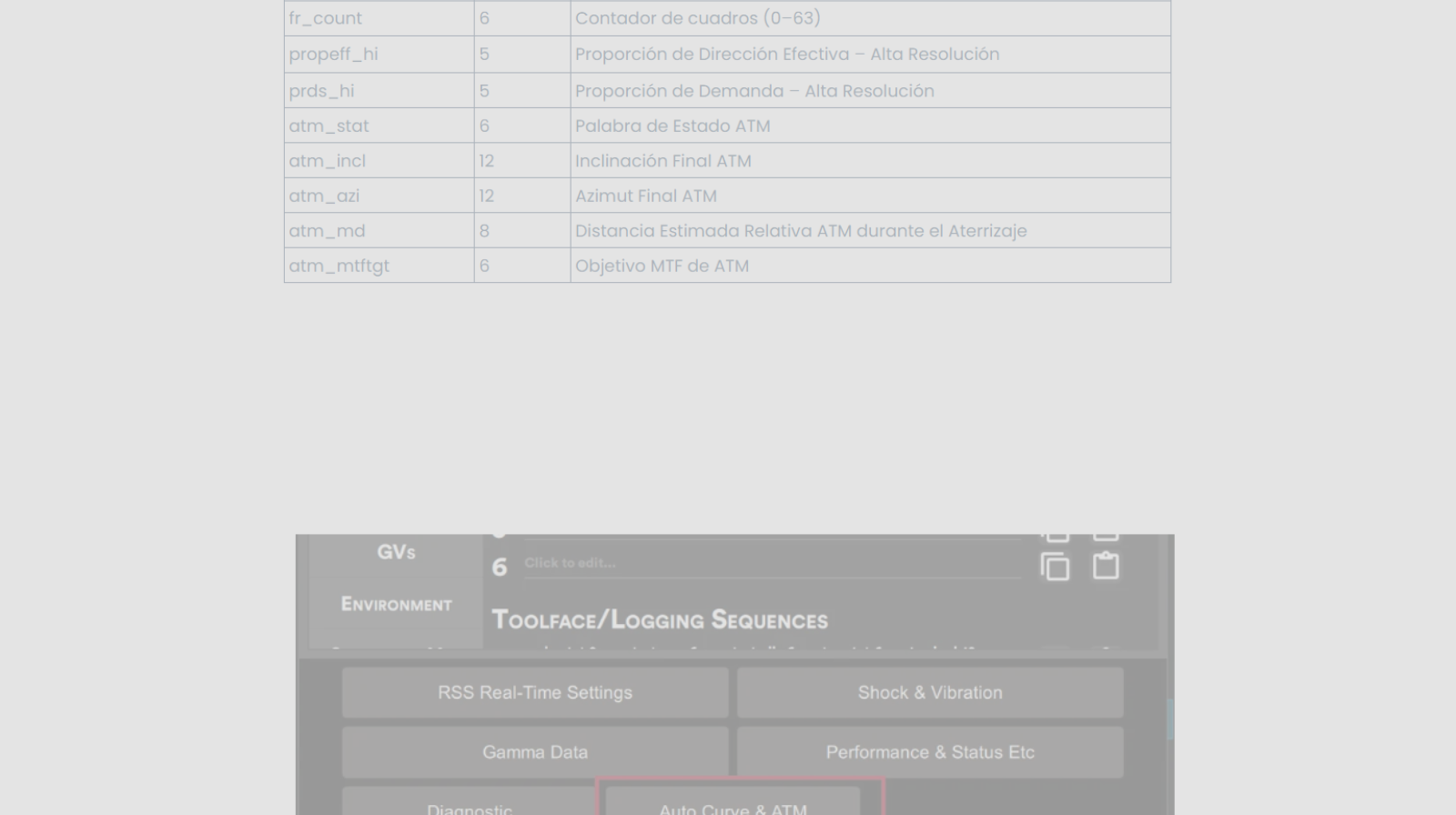
Task: Open RSS Real-Time Settings
Action: click(535, 693)
